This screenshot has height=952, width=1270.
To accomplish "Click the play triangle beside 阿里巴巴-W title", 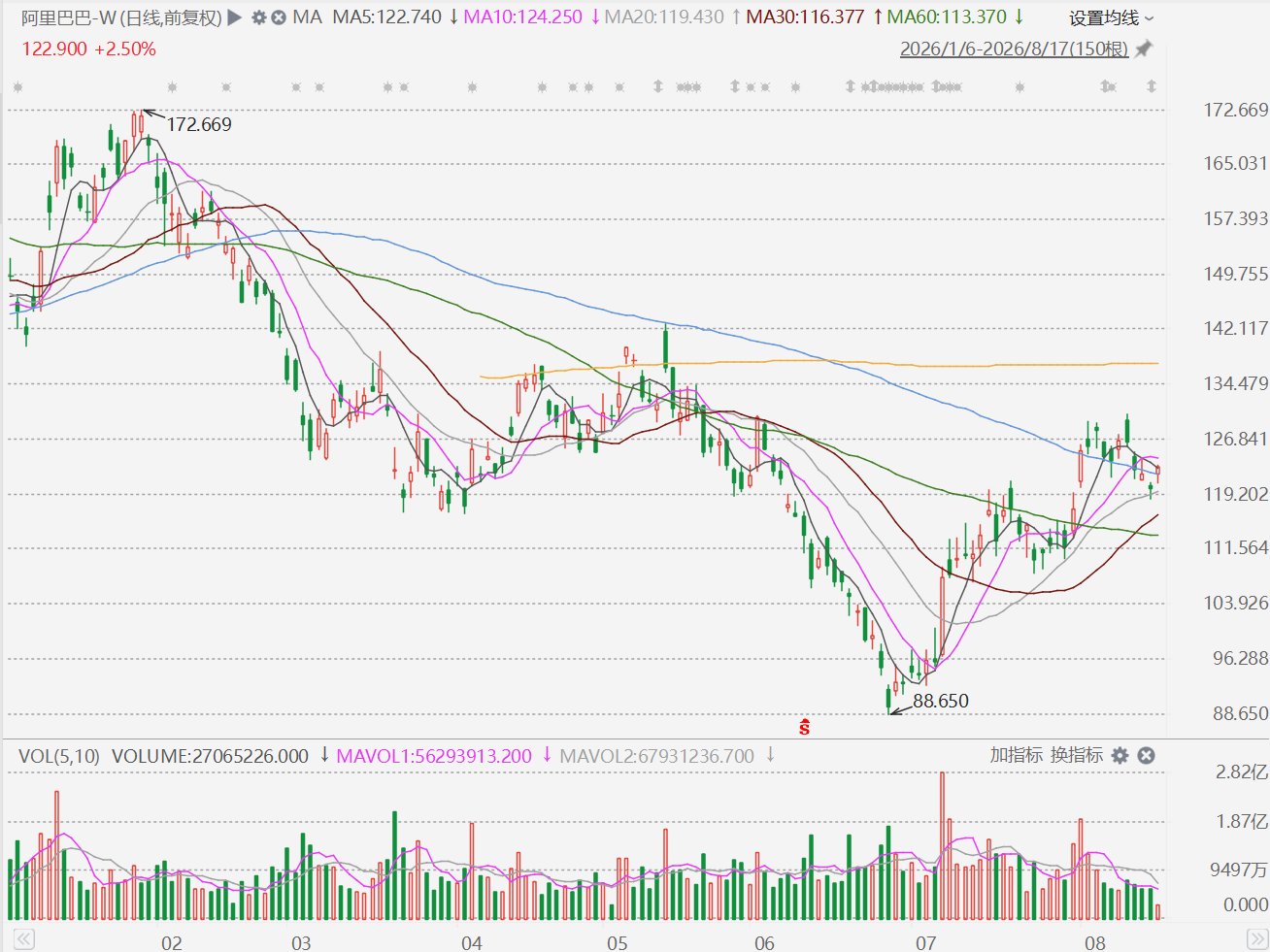I will point(234,17).
